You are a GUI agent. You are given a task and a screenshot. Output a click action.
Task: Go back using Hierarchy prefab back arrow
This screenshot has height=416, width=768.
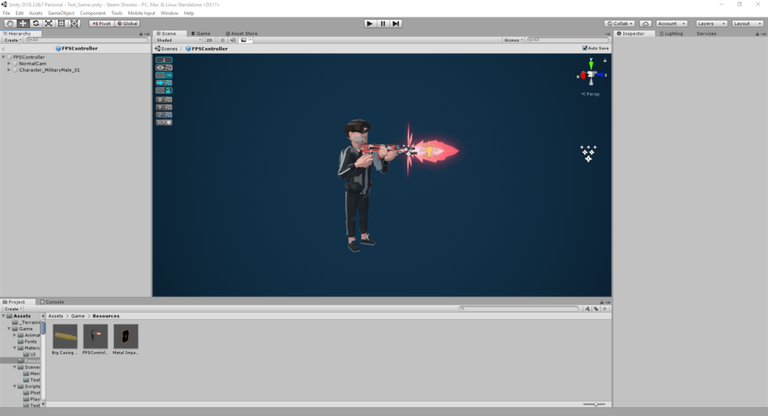3,49
